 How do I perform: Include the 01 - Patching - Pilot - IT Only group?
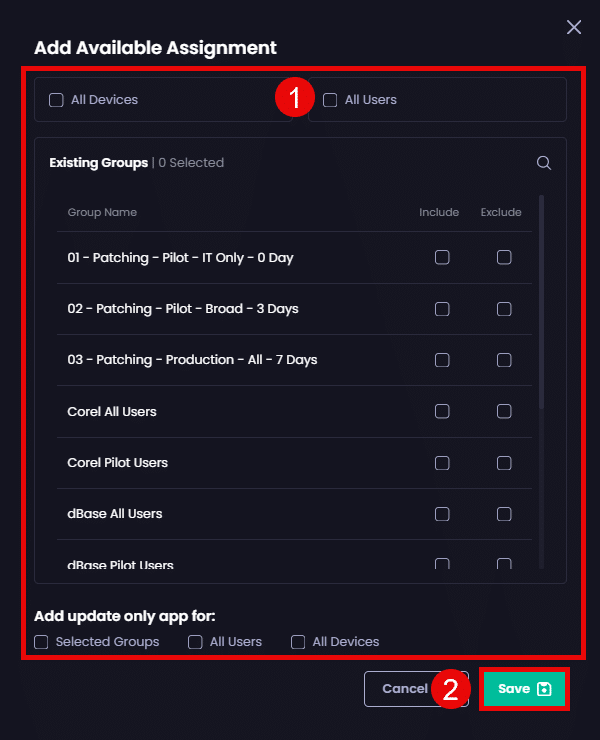point(442,257)
